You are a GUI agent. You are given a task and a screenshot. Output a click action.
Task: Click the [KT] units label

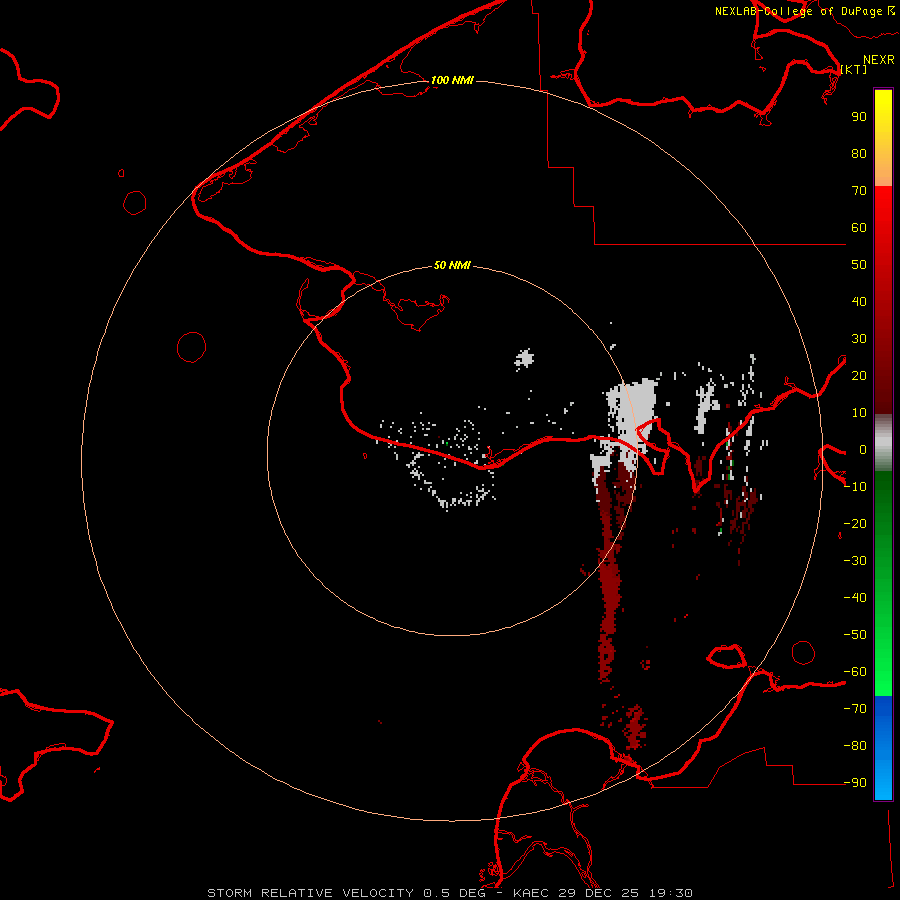(x=853, y=69)
